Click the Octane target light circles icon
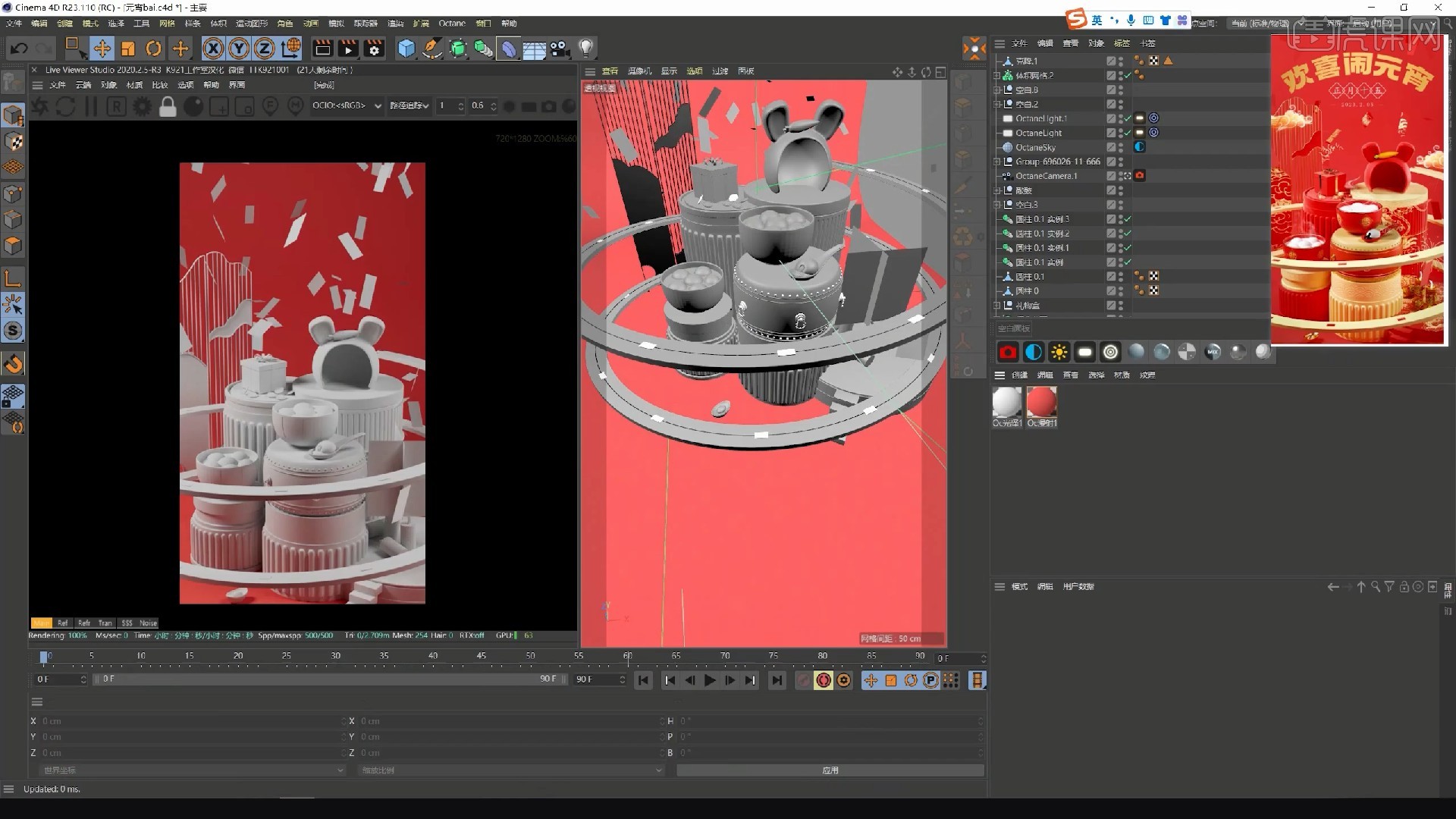Image resolution: width=1456 pixels, height=819 pixels. tap(1110, 352)
